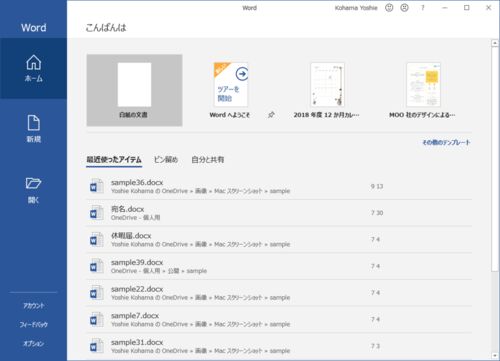Pin the Word へようこそ template
500x361 pixels.
click(271, 115)
